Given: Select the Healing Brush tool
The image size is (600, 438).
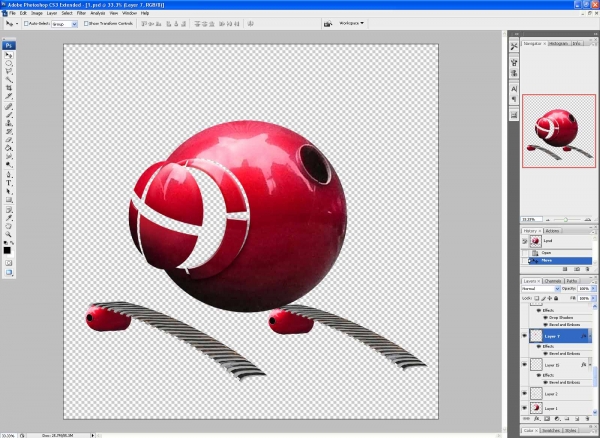Looking at the screenshot, I should click(8, 106).
